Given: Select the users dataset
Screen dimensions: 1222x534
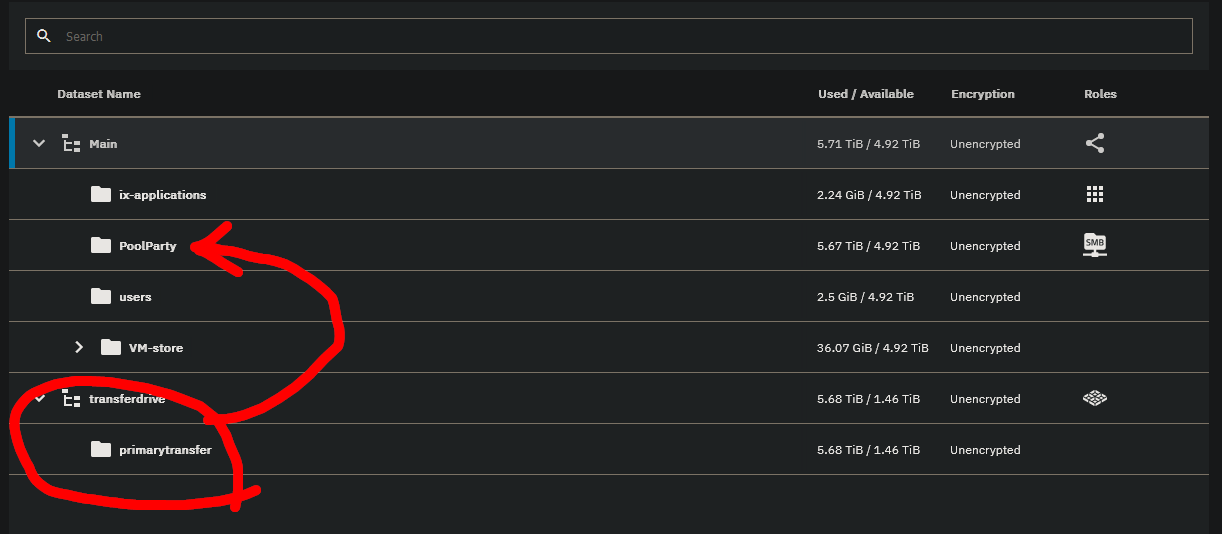Looking at the screenshot, I should coord(135,297).
